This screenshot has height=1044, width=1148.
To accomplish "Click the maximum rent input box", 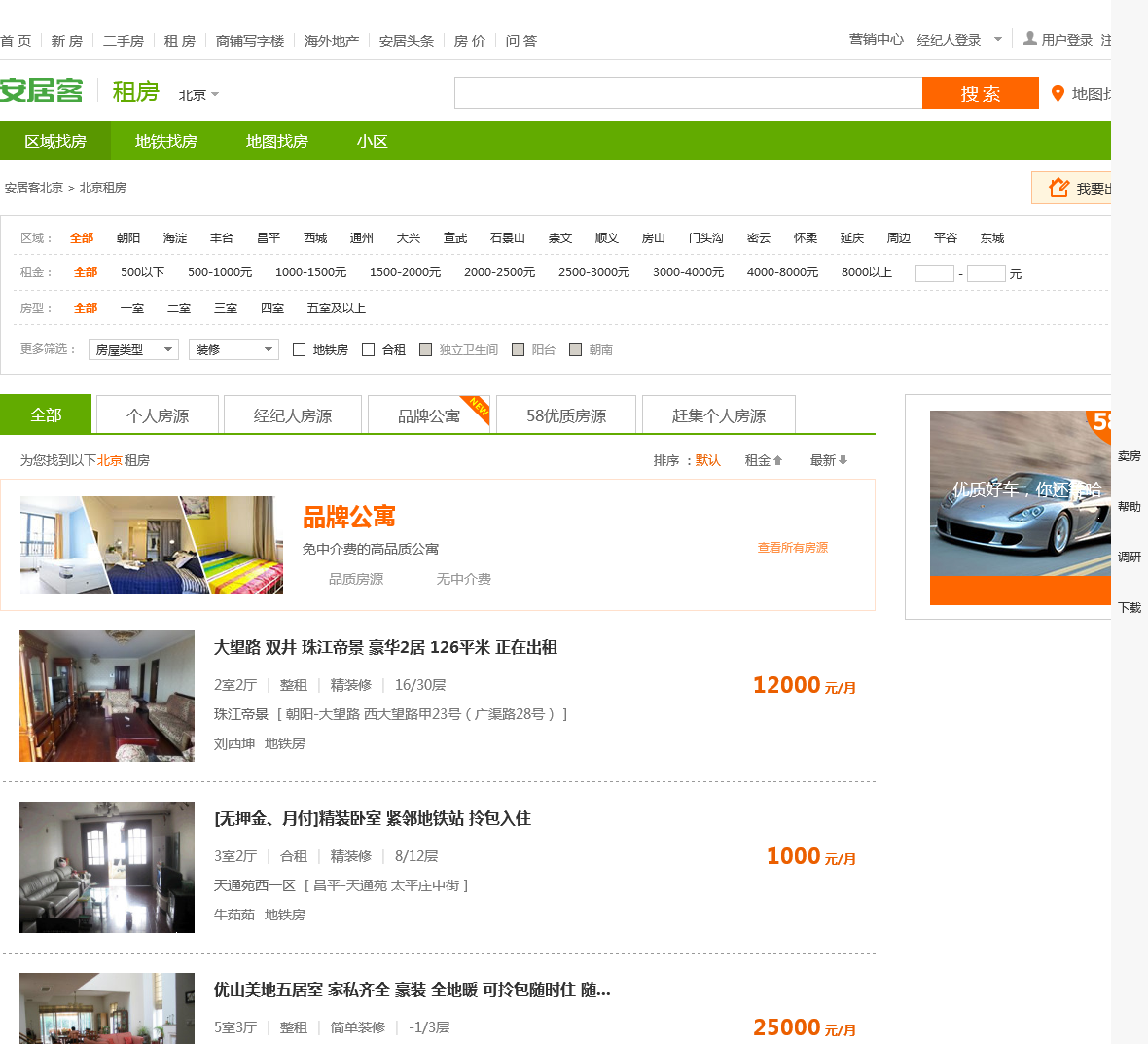I will tap(987, 273).
